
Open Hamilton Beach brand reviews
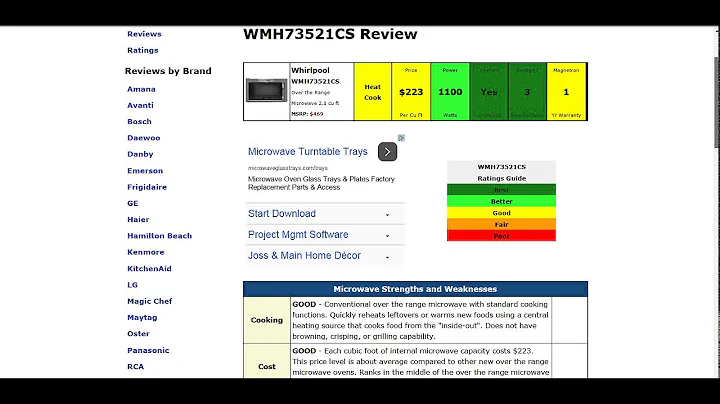(x=159, y=236)
